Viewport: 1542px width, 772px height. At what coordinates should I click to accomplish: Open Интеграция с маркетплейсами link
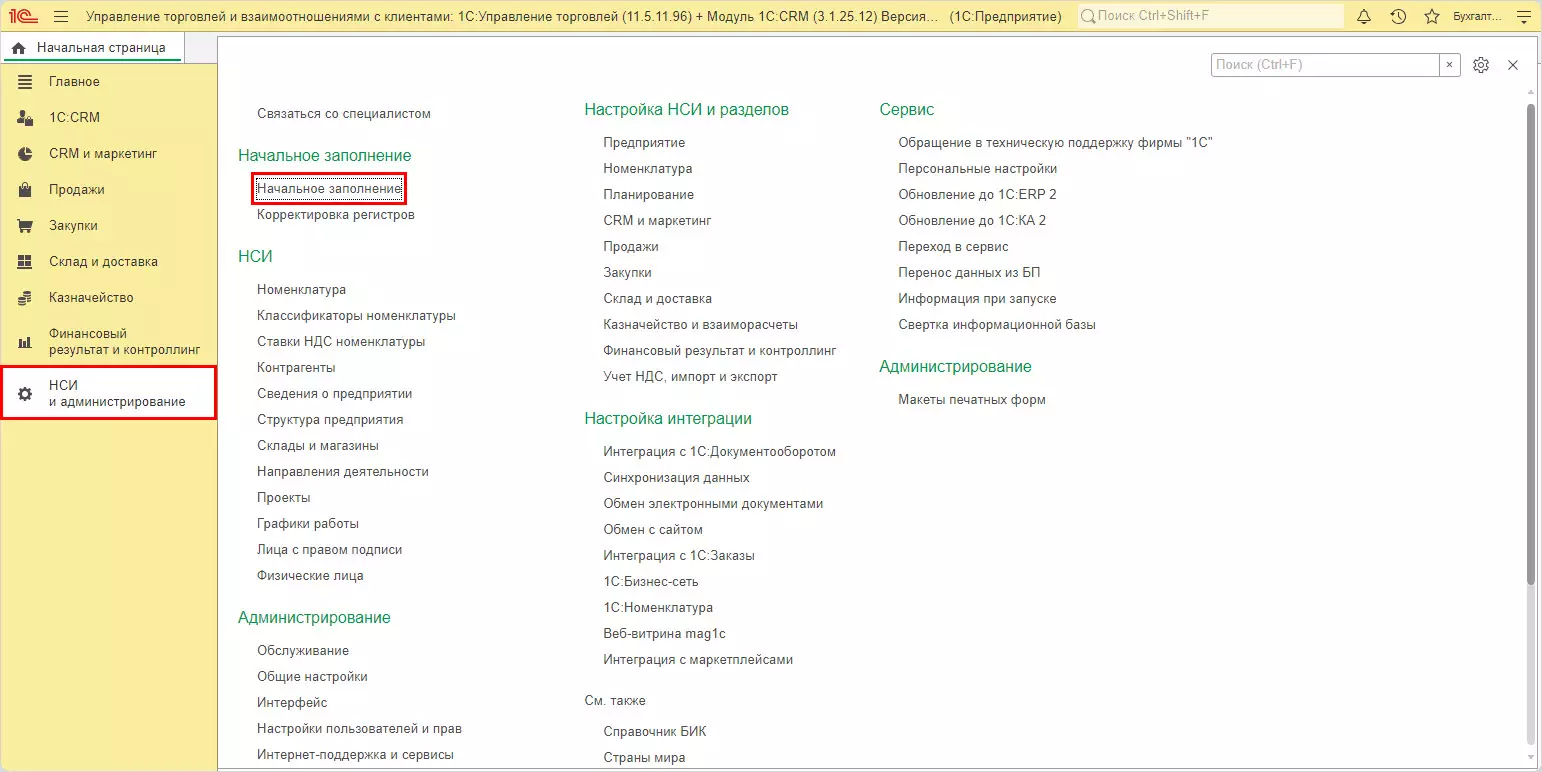[699, 660]
